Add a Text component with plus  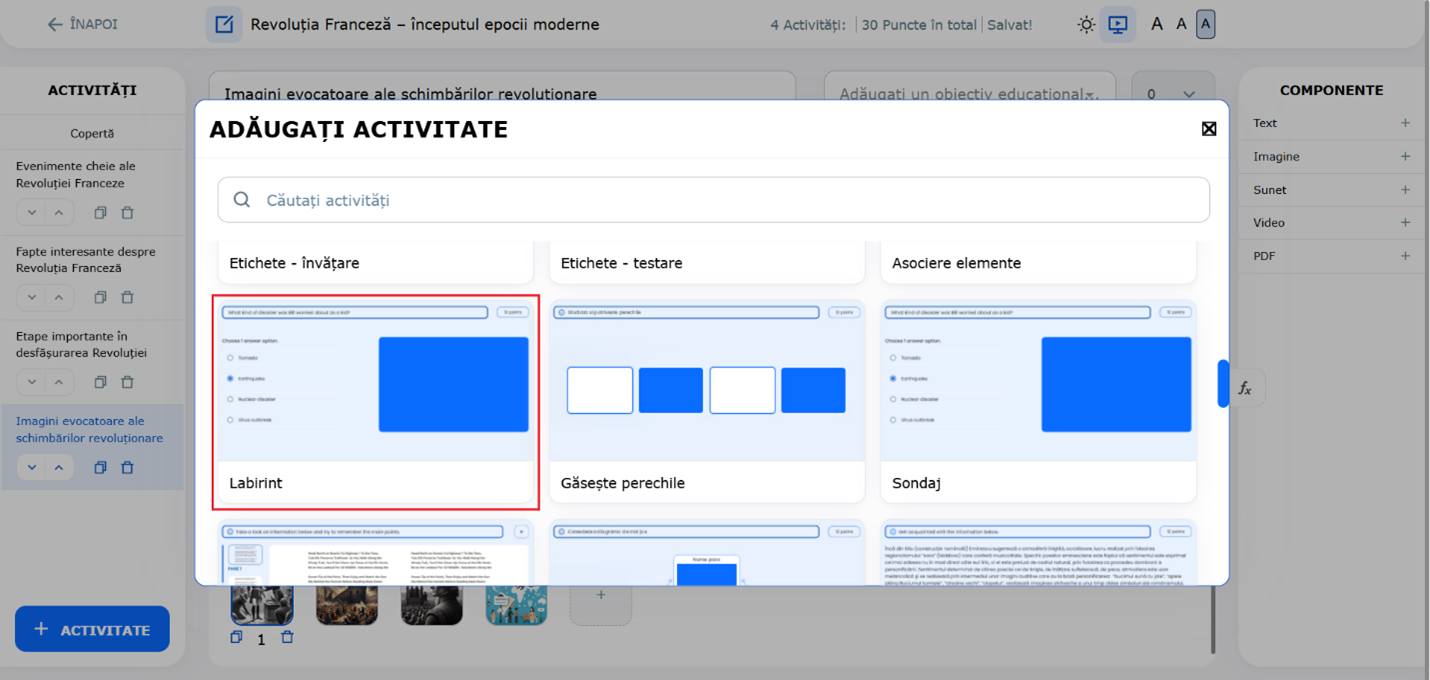[x=1405, y=123]
